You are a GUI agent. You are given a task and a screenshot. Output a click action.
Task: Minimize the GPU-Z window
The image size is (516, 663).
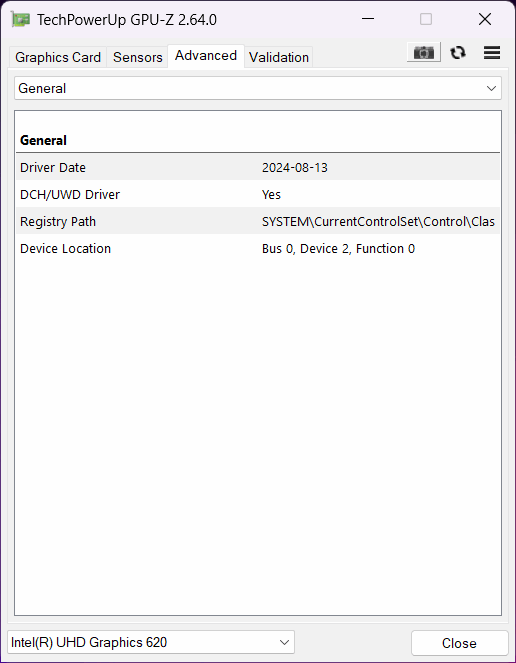368,19
